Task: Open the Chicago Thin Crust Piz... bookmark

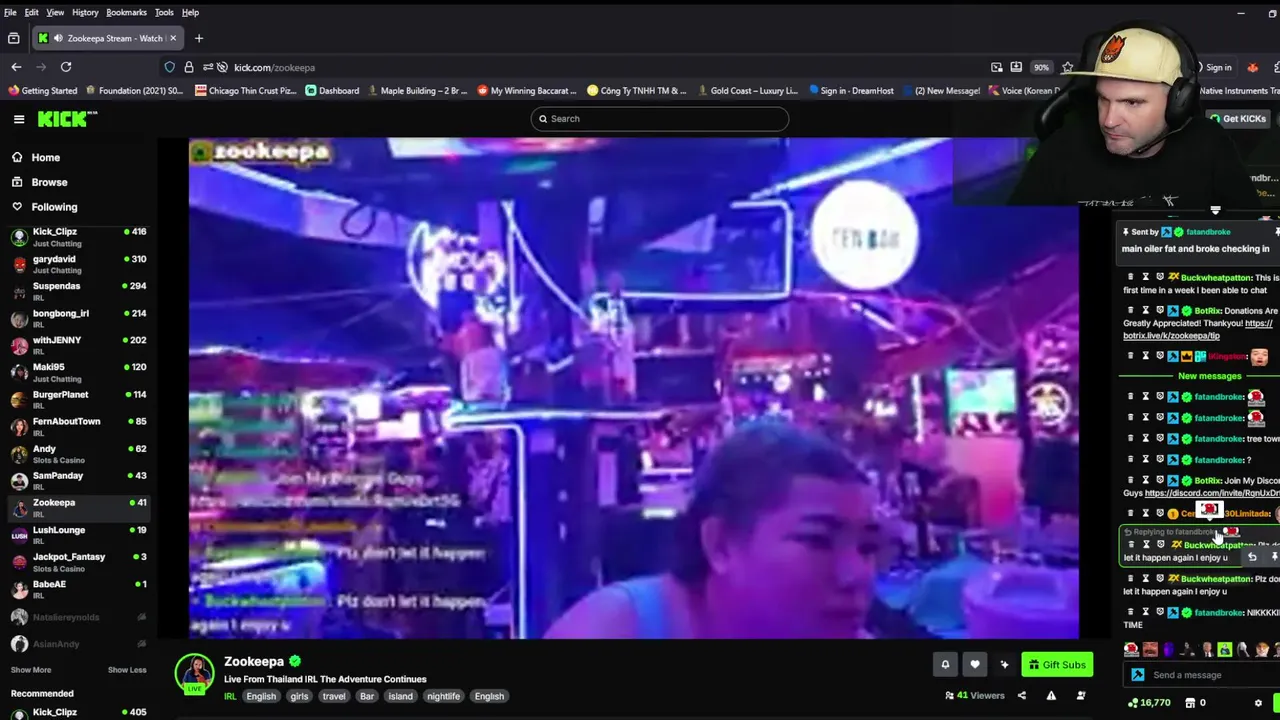Action: pyautogui.click(x=246, y=91)
